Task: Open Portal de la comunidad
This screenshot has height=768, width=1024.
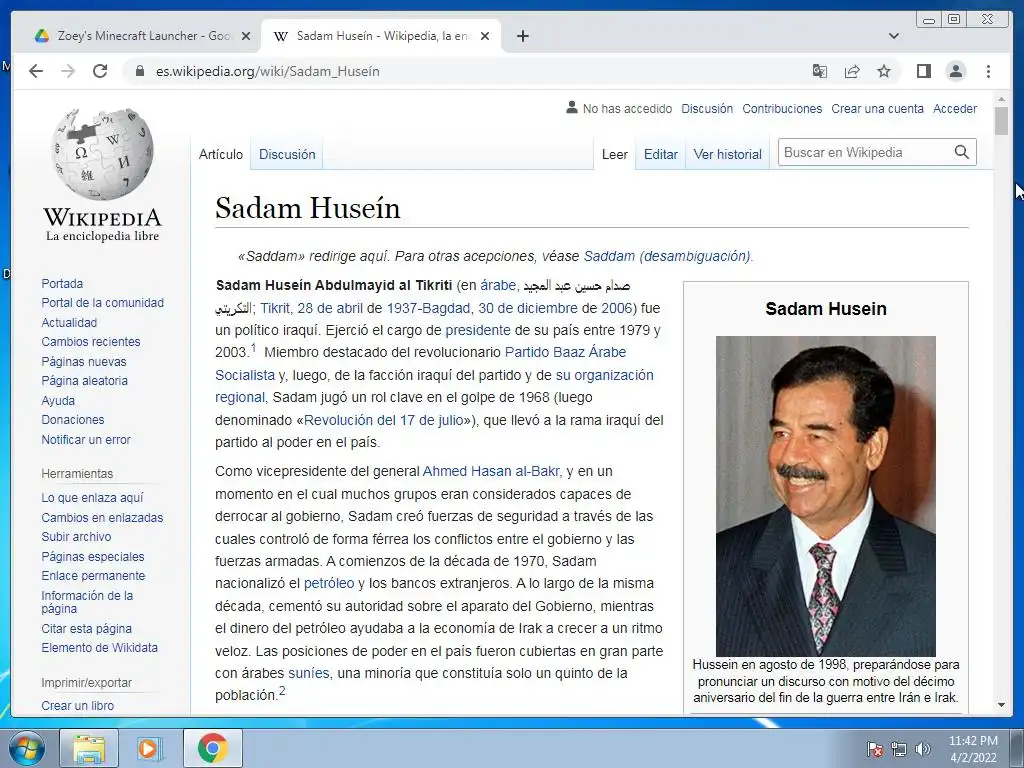Action: click(x=103, y=302)
